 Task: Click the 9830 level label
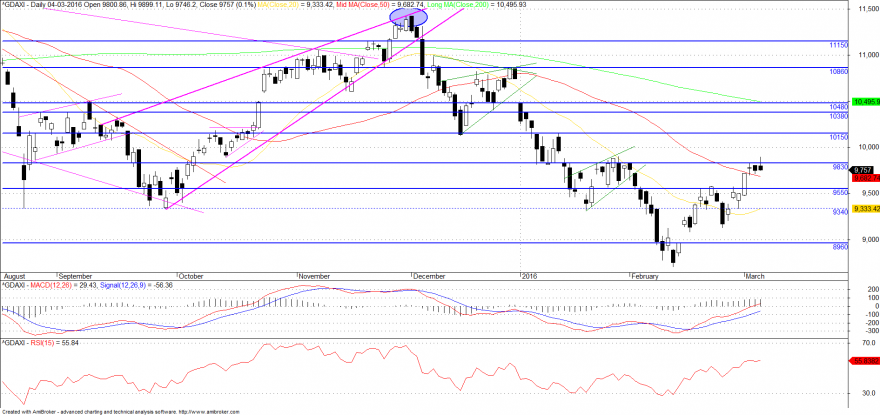pyautogui.click(x=840, y=167)
